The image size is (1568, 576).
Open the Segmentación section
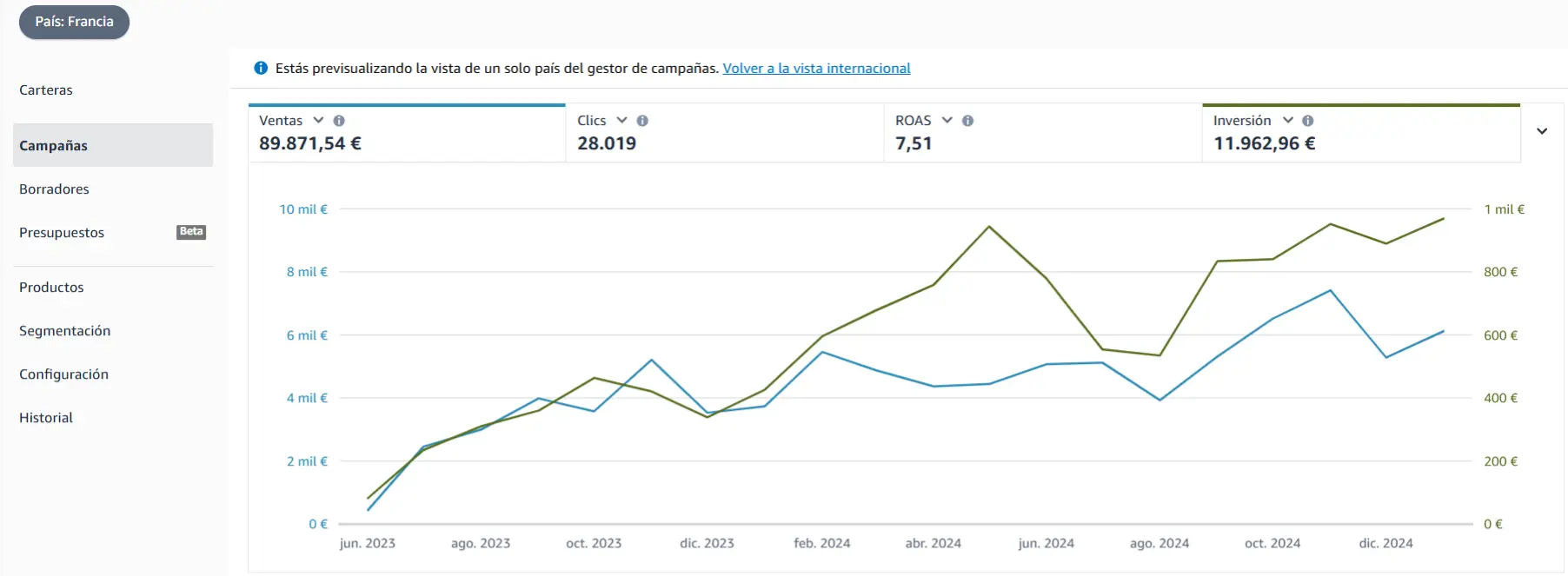[x=65, y=331]
